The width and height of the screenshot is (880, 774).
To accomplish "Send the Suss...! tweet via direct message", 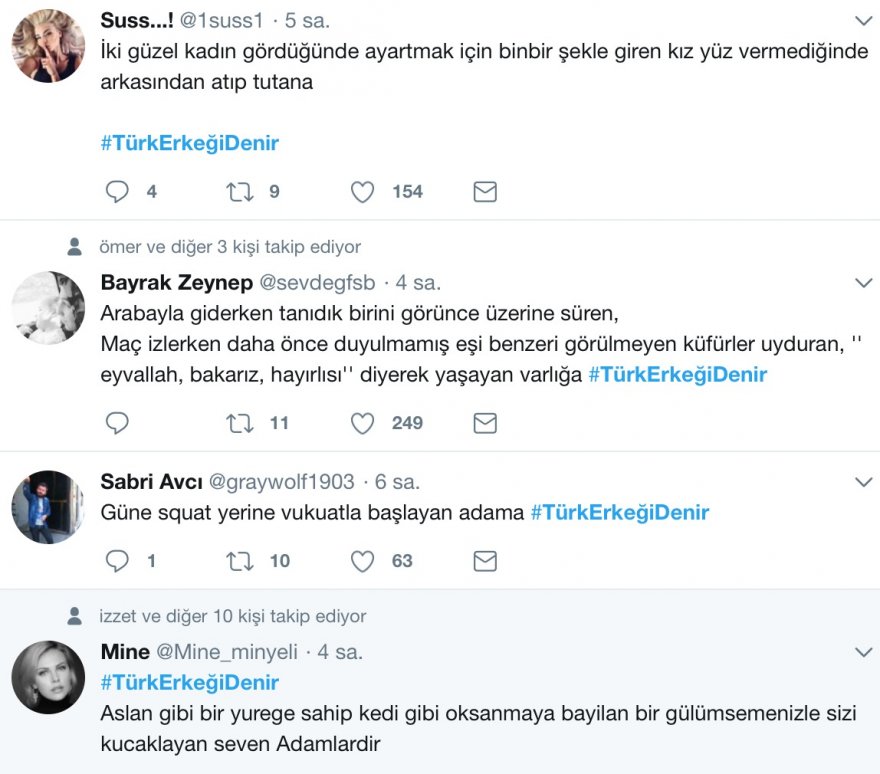I will coord(485,192).
